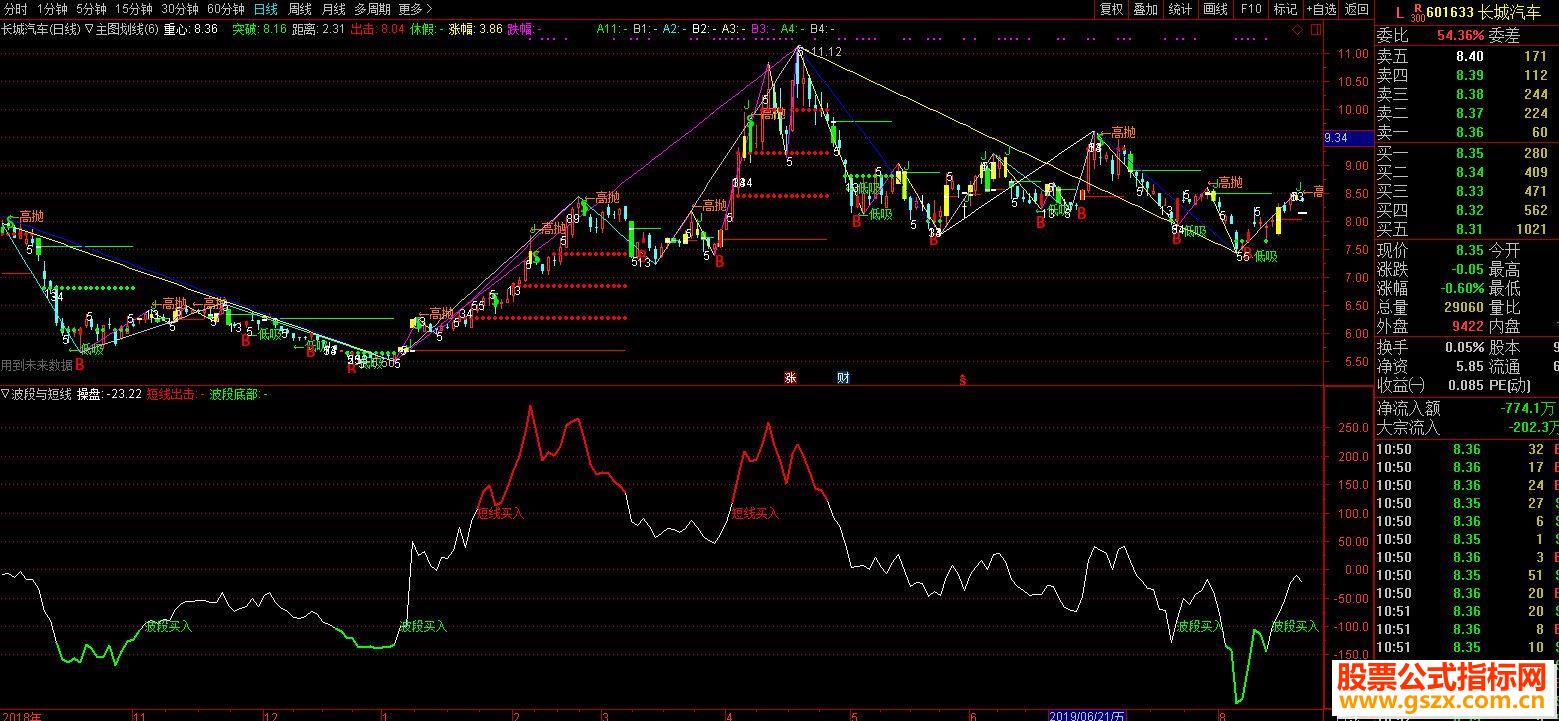Click the 买五 price 8.31 row
1559x721 pixels.
[1467, 229]
